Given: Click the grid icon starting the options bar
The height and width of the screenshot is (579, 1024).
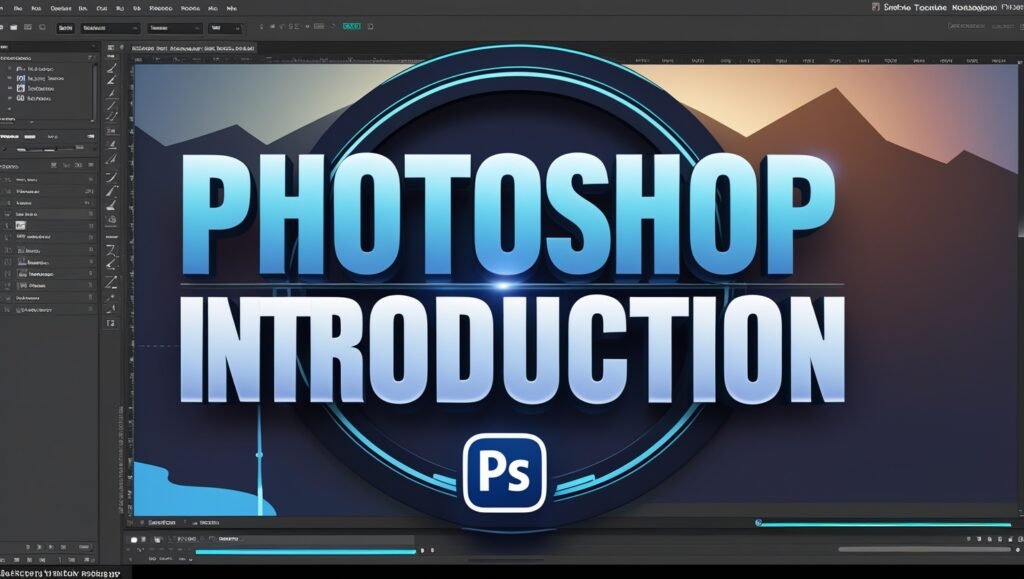Looking at the screenshot, I should [28, 27].
